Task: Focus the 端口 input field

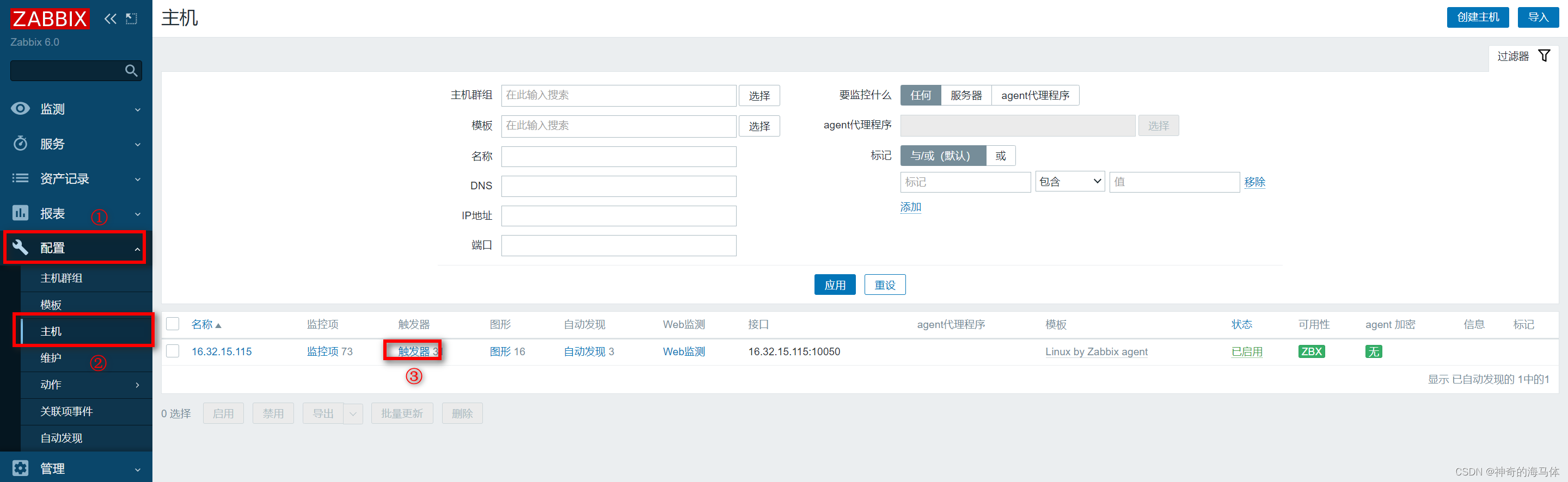Action: [618, 245]
